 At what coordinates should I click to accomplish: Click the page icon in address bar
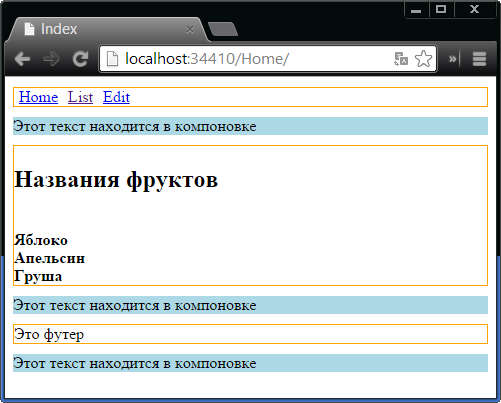pos(112,59)
